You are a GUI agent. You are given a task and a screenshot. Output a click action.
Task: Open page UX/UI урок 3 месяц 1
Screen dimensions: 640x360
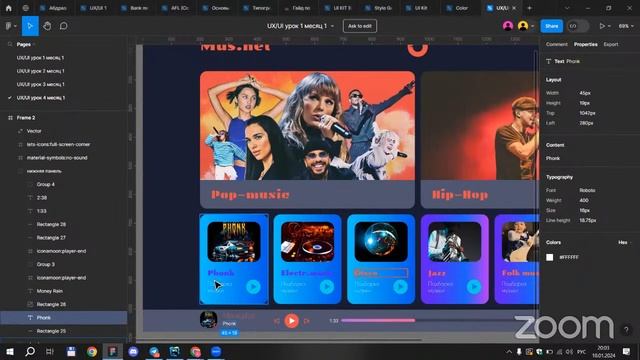pyautogui.click(x=40, y=84)
